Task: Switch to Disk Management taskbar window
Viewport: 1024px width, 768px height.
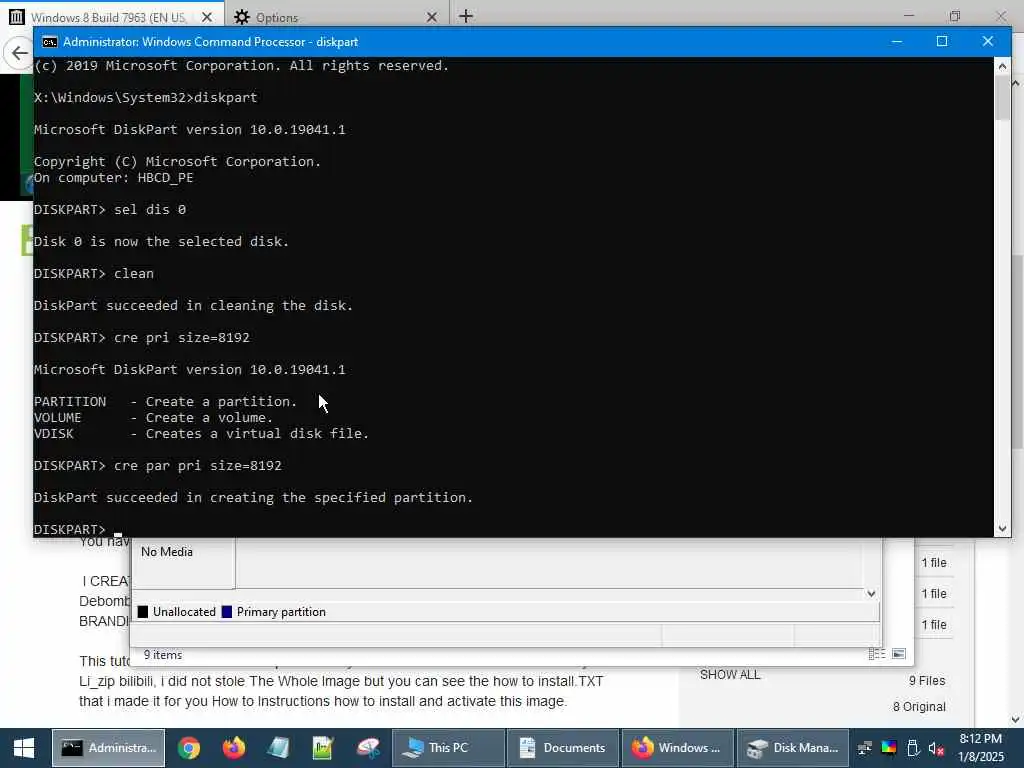Action: [x=793, y=748]
